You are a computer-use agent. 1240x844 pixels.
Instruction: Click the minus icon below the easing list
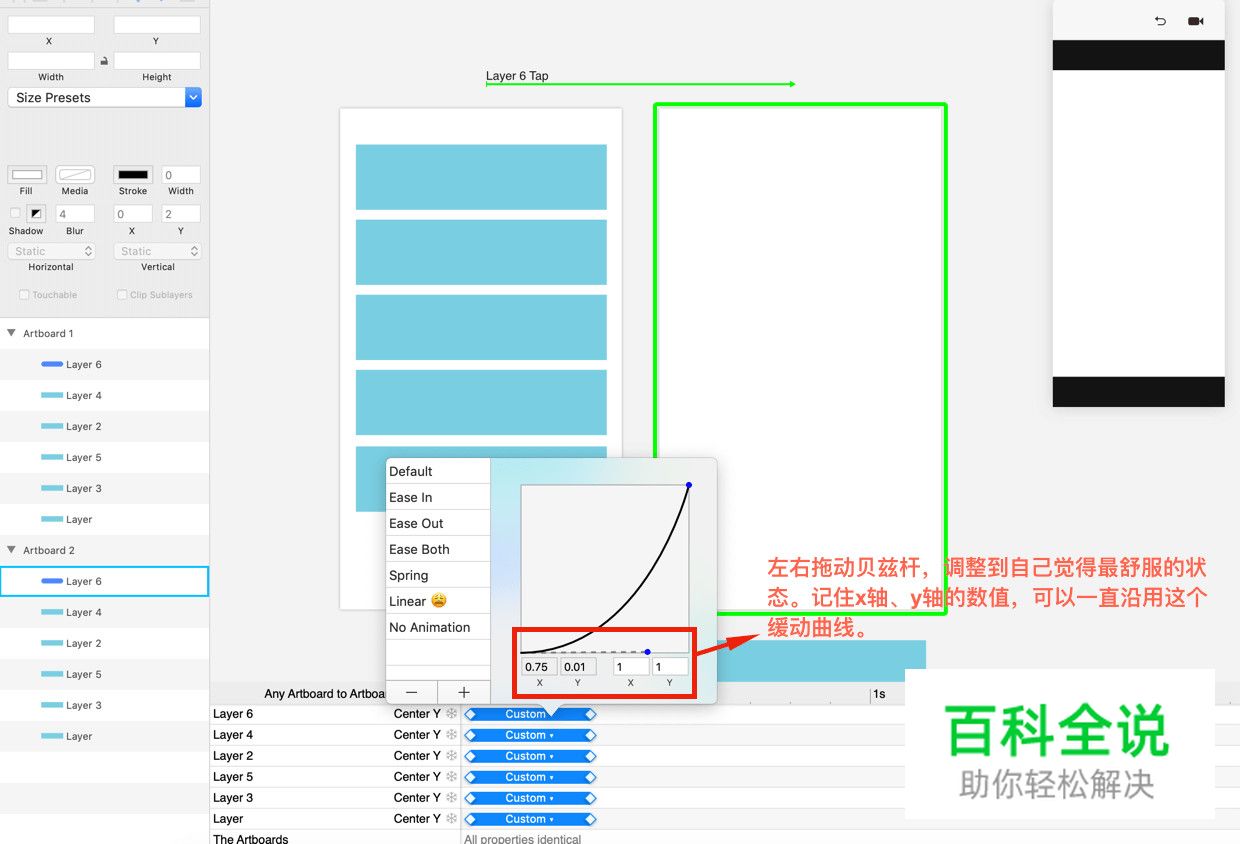coord(411,692)
